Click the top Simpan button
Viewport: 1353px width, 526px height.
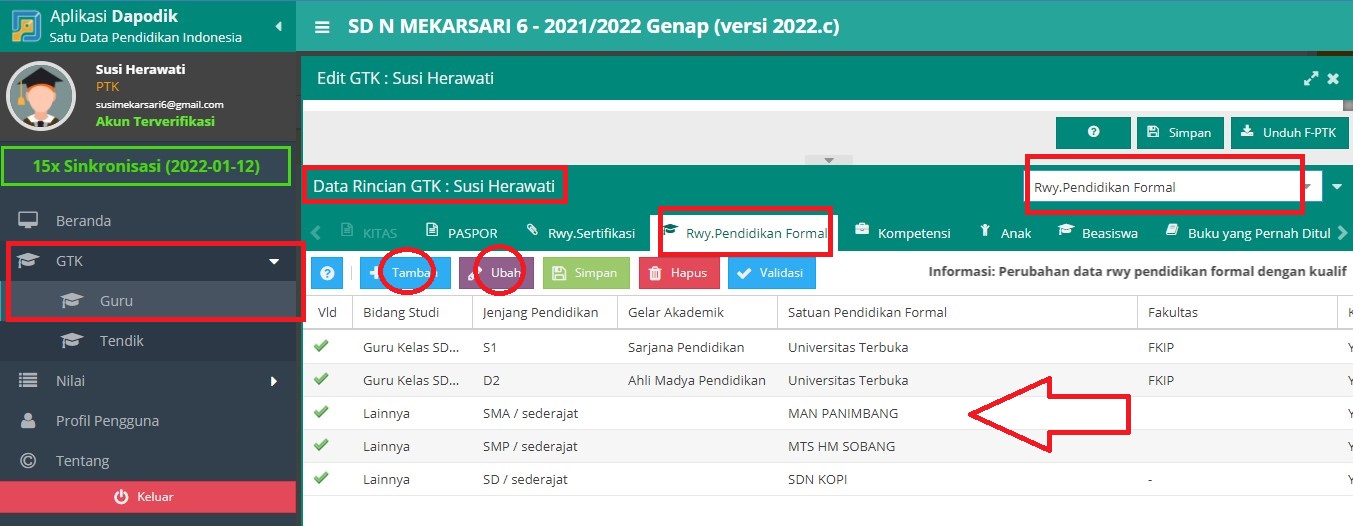click(x=1180, y=133)
